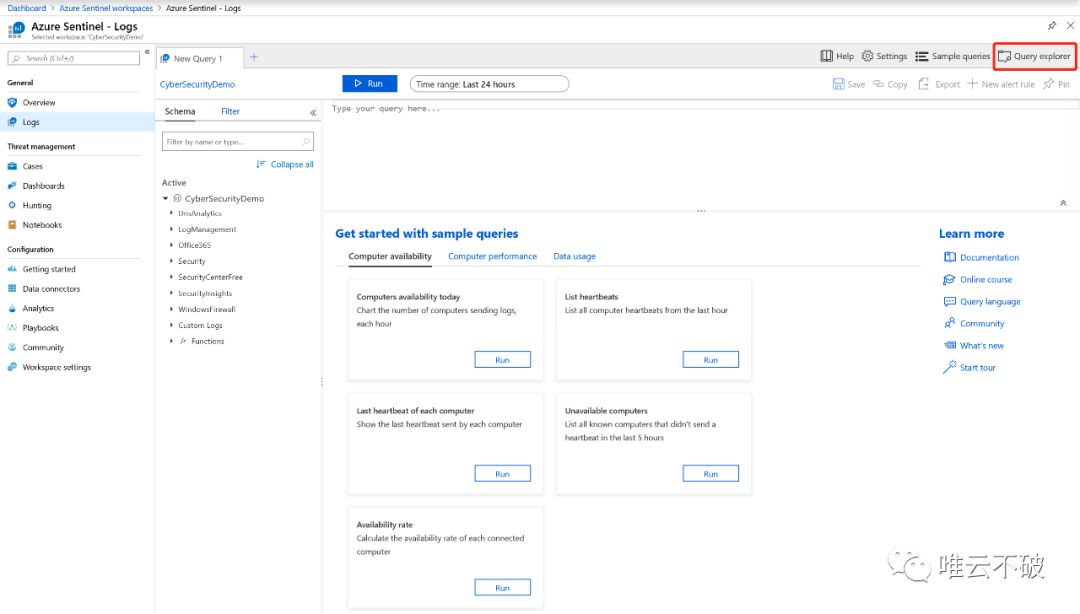
Task: Collapse the query editor with the up chevron
Action: 1063,203
